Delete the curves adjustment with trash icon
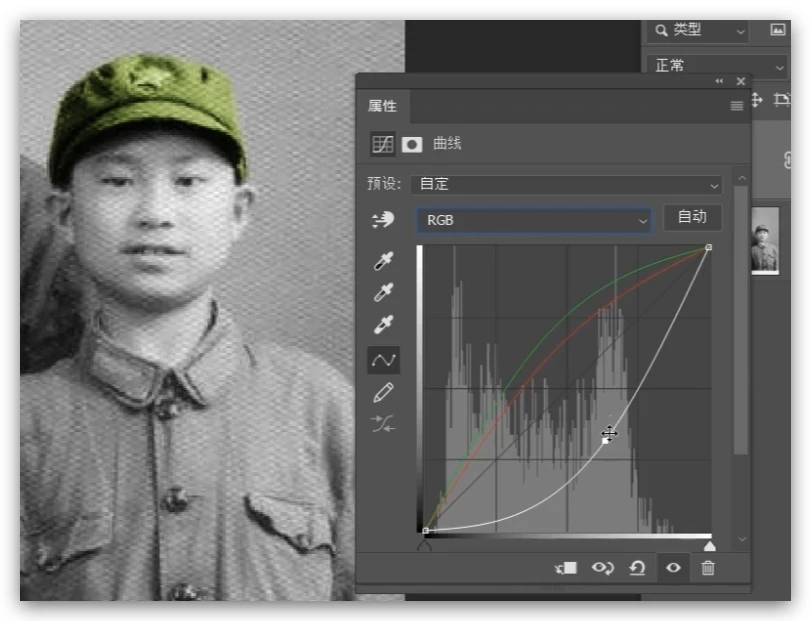Viewport: 811px width, 621px height. tap(708, 568)
